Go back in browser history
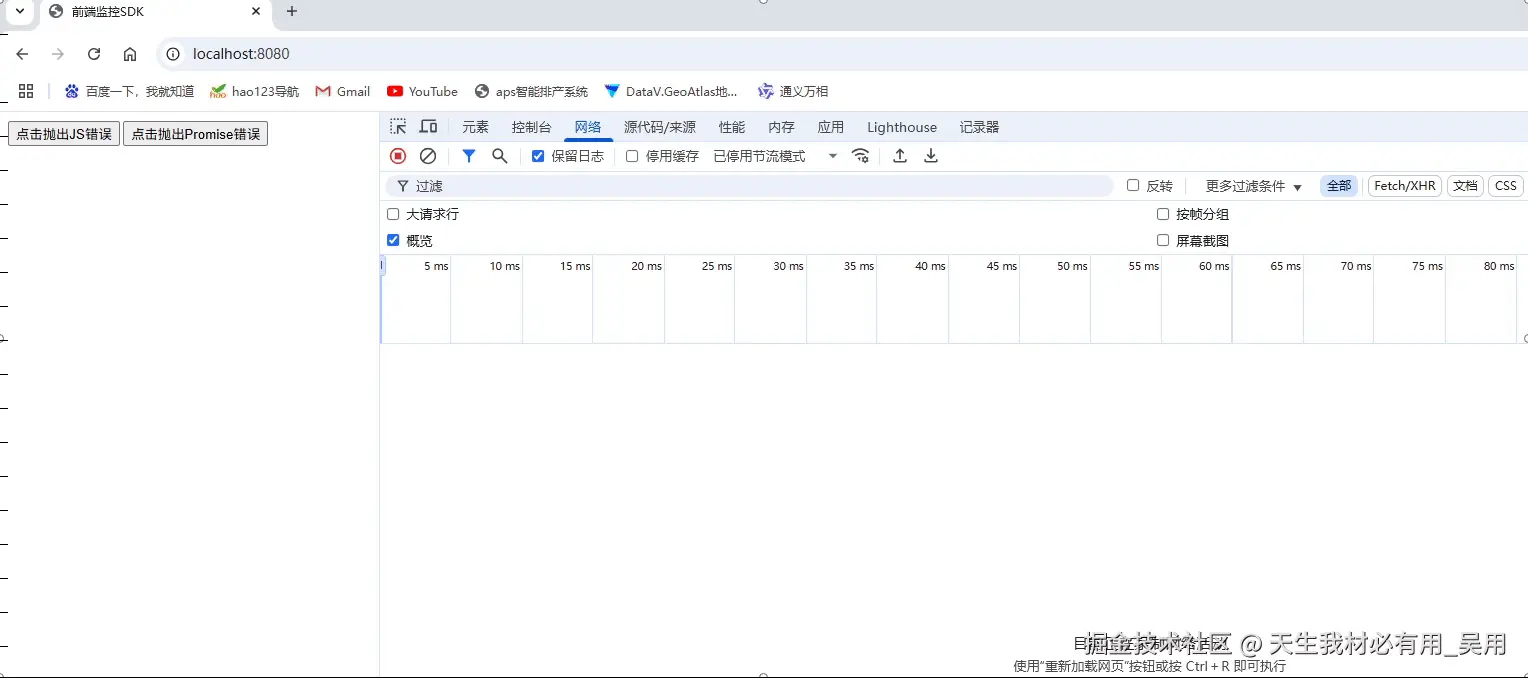Image resolution: width=1528 pixels, height=678 pixels. [x=22, y=54]
